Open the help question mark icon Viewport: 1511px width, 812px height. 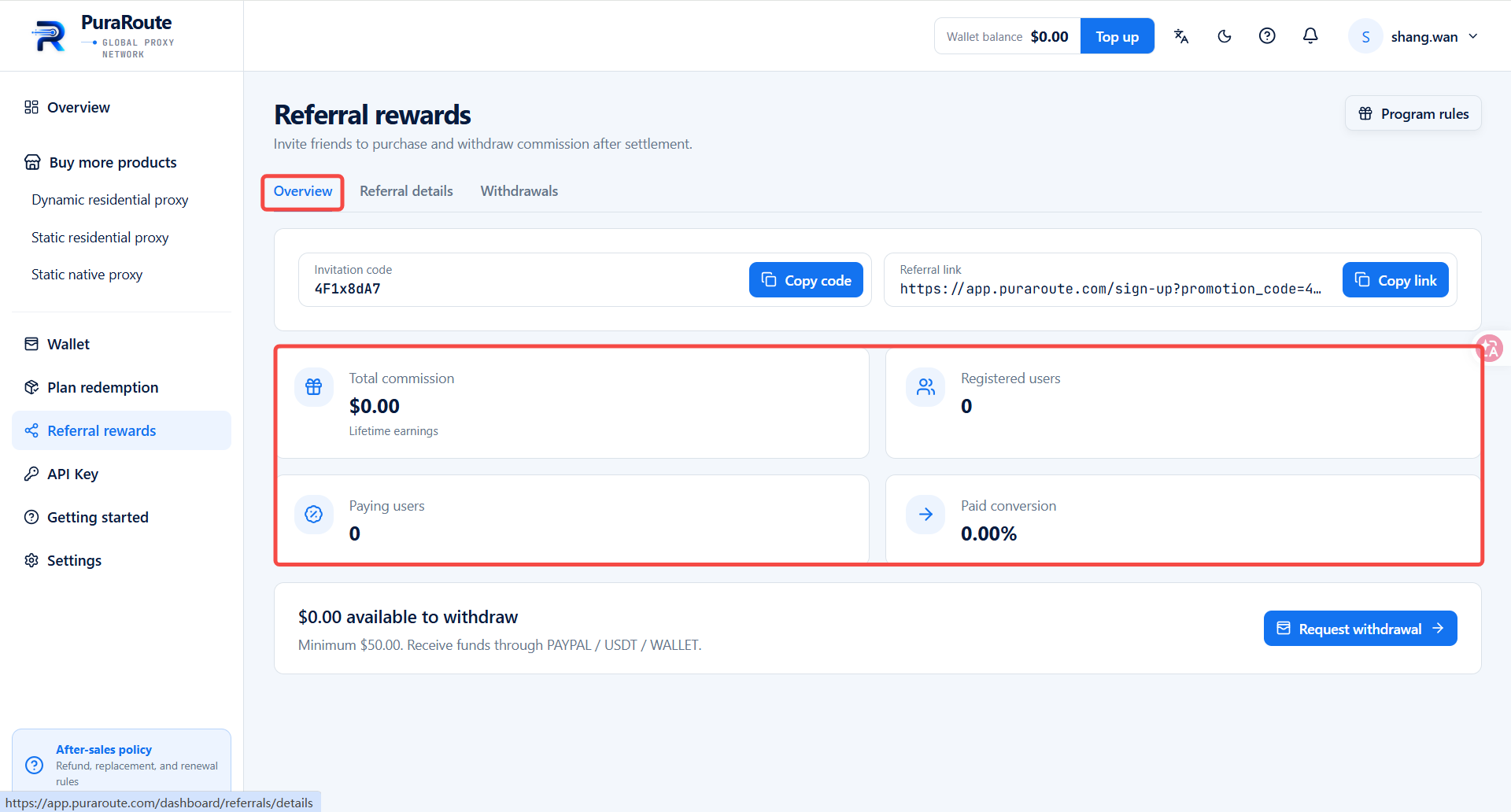pyautogui.click(x=1267, y=36)
